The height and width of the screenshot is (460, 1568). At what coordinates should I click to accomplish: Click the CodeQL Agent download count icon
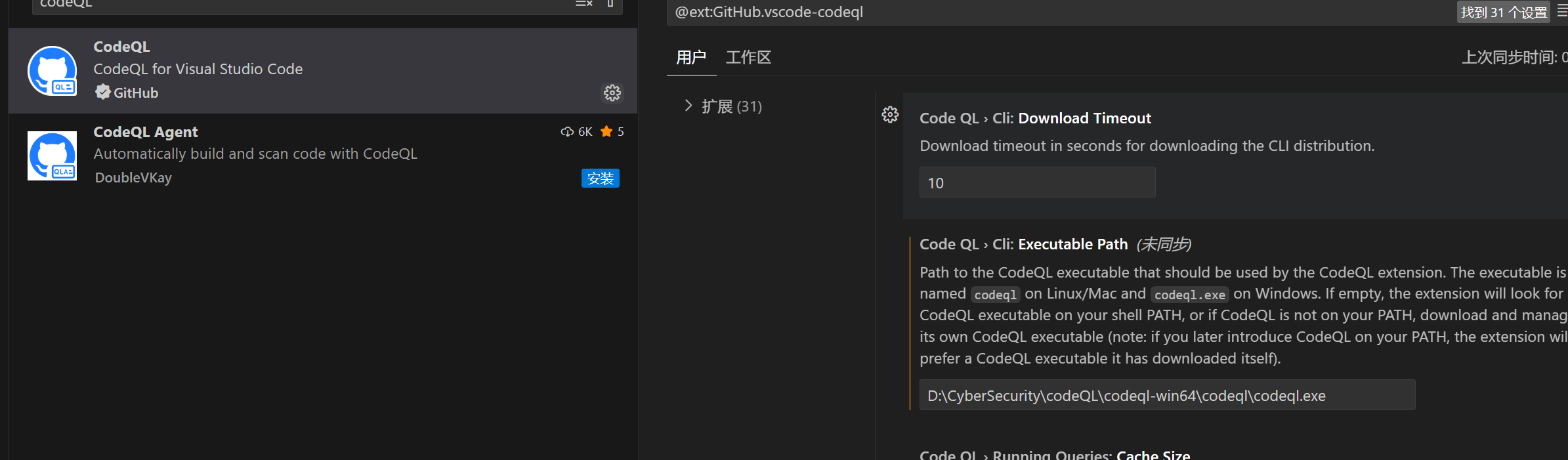[x=567, y=132]
